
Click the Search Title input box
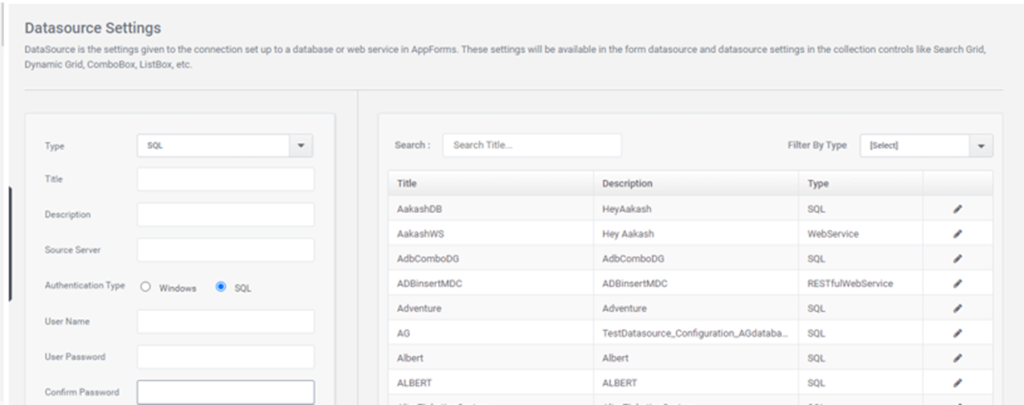coord(532,145)
